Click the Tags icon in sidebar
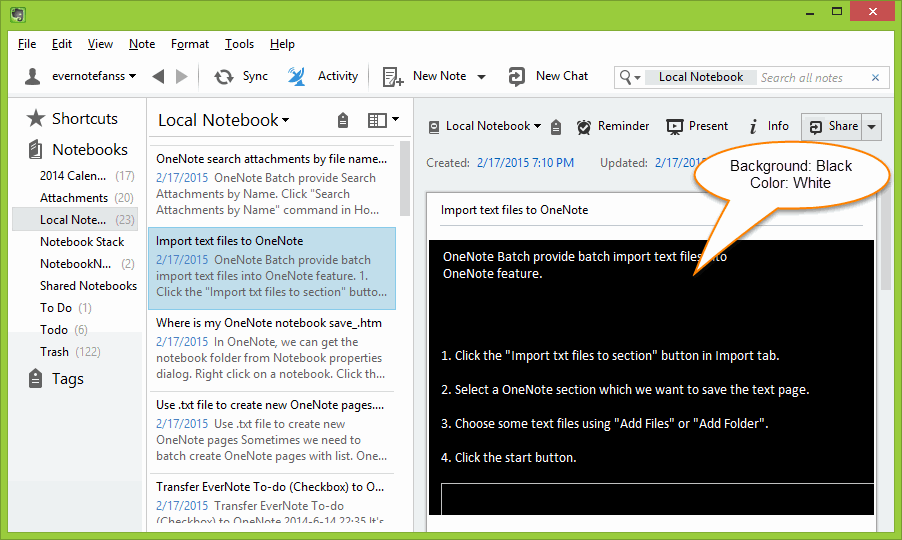 35,378
